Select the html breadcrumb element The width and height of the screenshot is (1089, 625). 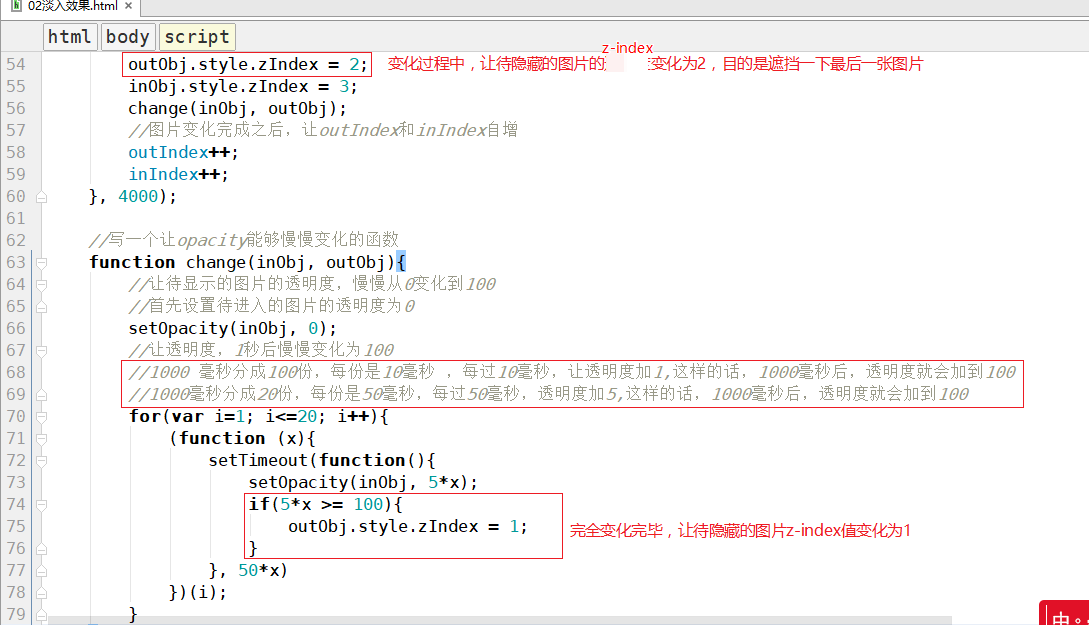pyautogui.click(x=70, y=37)
